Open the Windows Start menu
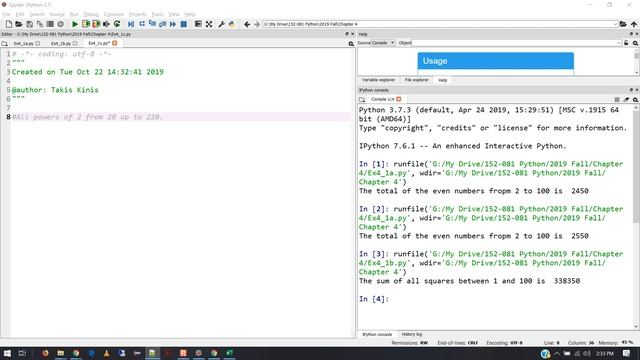This screenshot has width=640, height=360. click(7, 353)
